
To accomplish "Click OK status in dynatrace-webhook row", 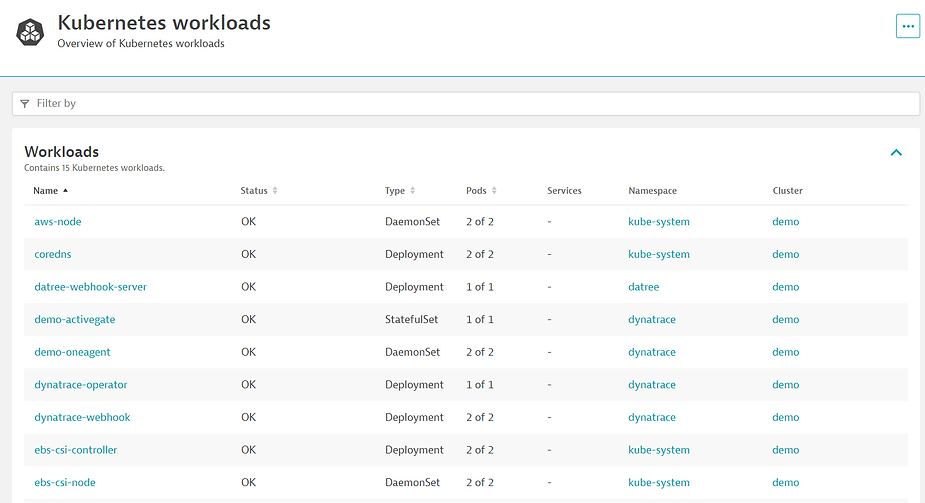I will click(x=248, y=417).
